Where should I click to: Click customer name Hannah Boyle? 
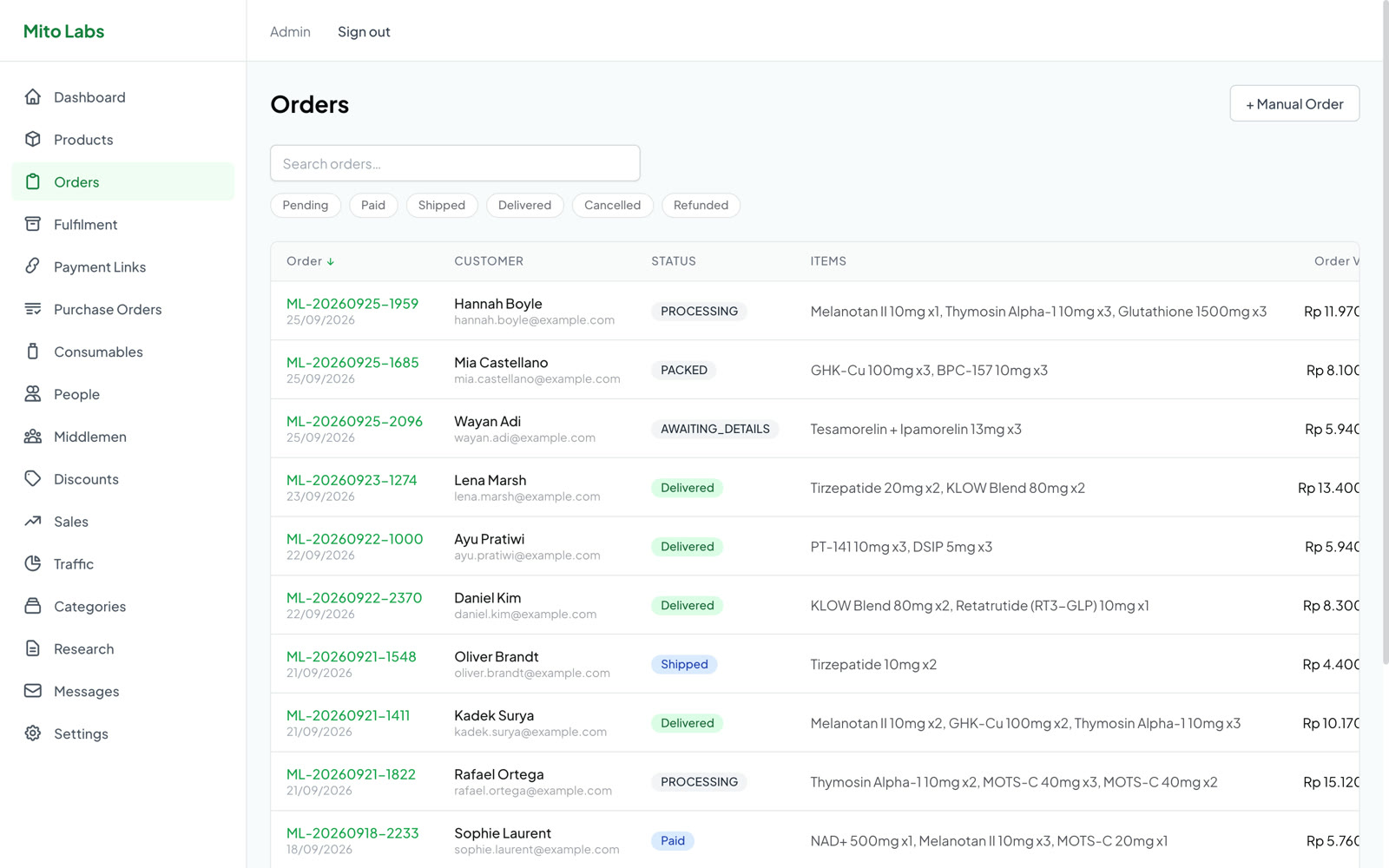point(498,304)
